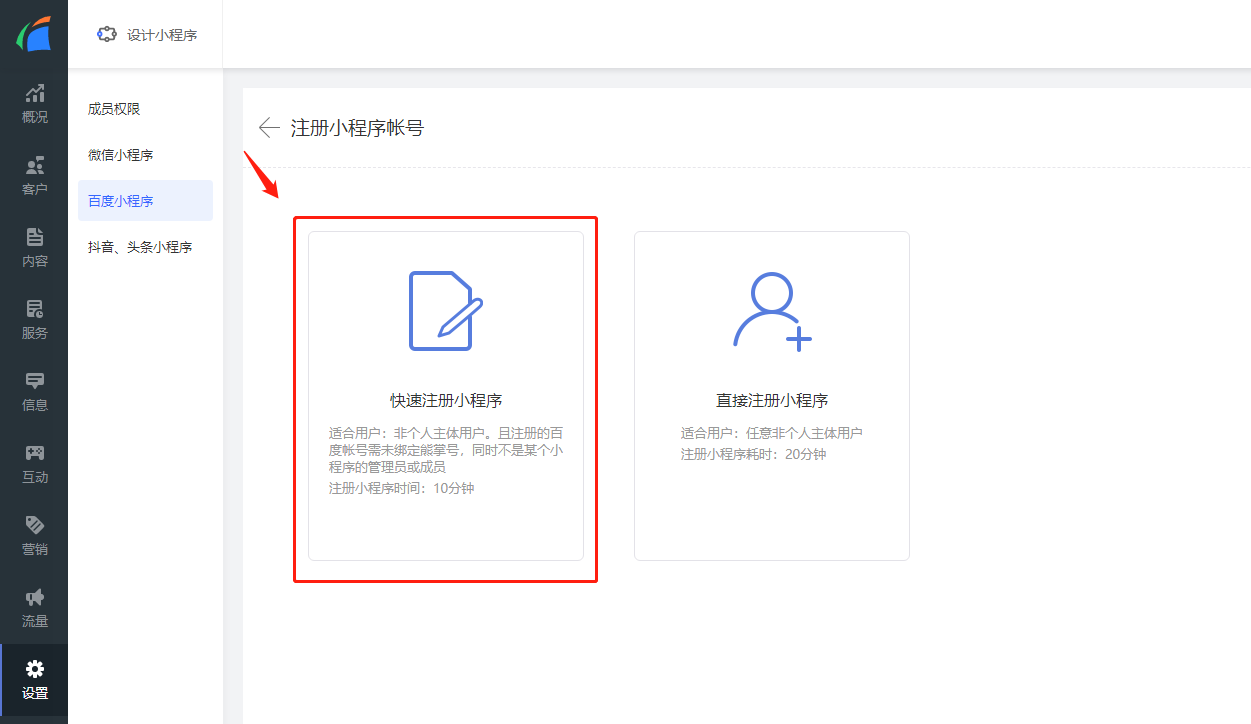Select 抖音、头条小程序 menu item
1251x724 pixels.
(x=139, y=247)
